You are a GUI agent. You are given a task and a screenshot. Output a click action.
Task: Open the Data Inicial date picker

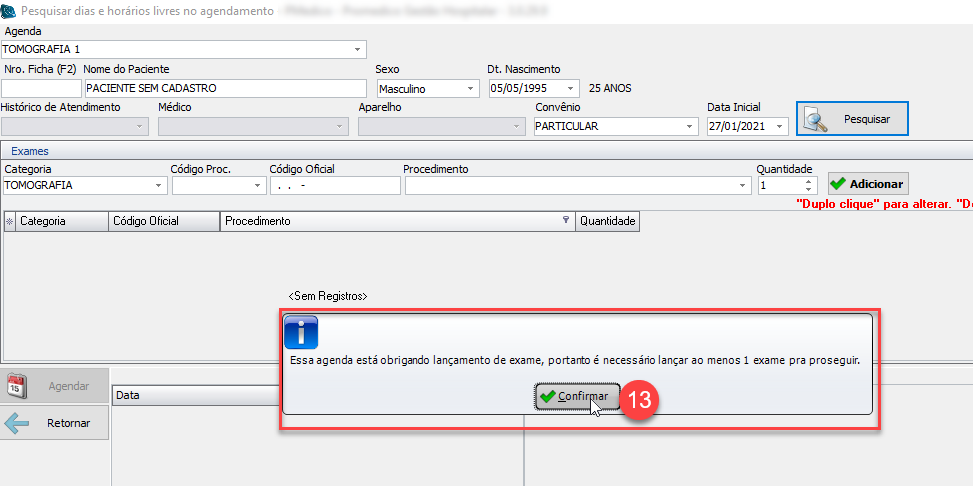(779, 127)
